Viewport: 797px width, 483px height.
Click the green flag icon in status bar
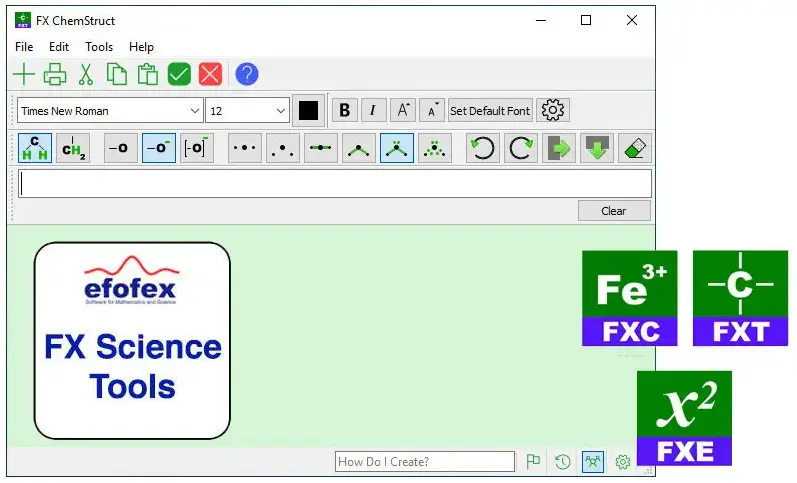click(x=533, y=461)
